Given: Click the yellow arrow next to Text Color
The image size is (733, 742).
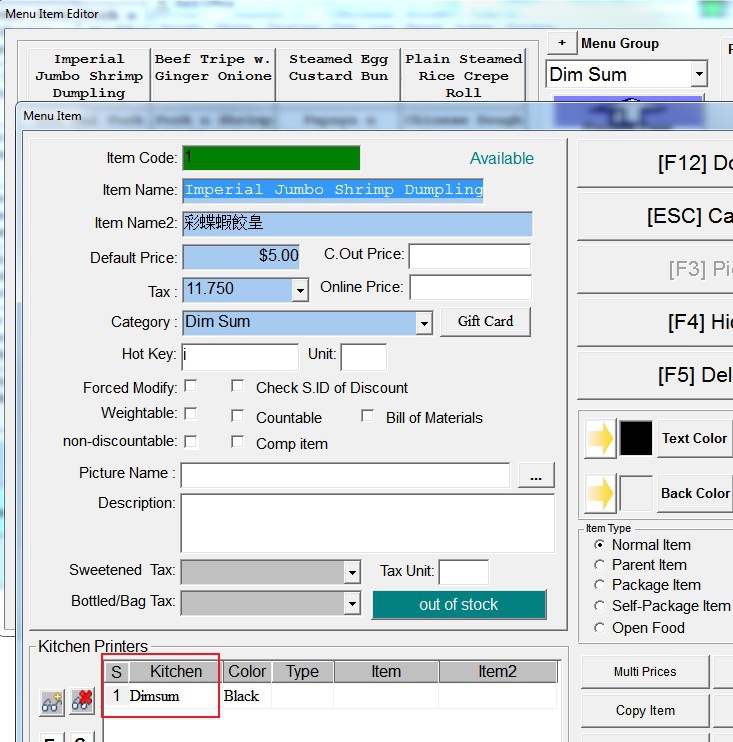Looking at the screenshot, I should coord(601,439).
